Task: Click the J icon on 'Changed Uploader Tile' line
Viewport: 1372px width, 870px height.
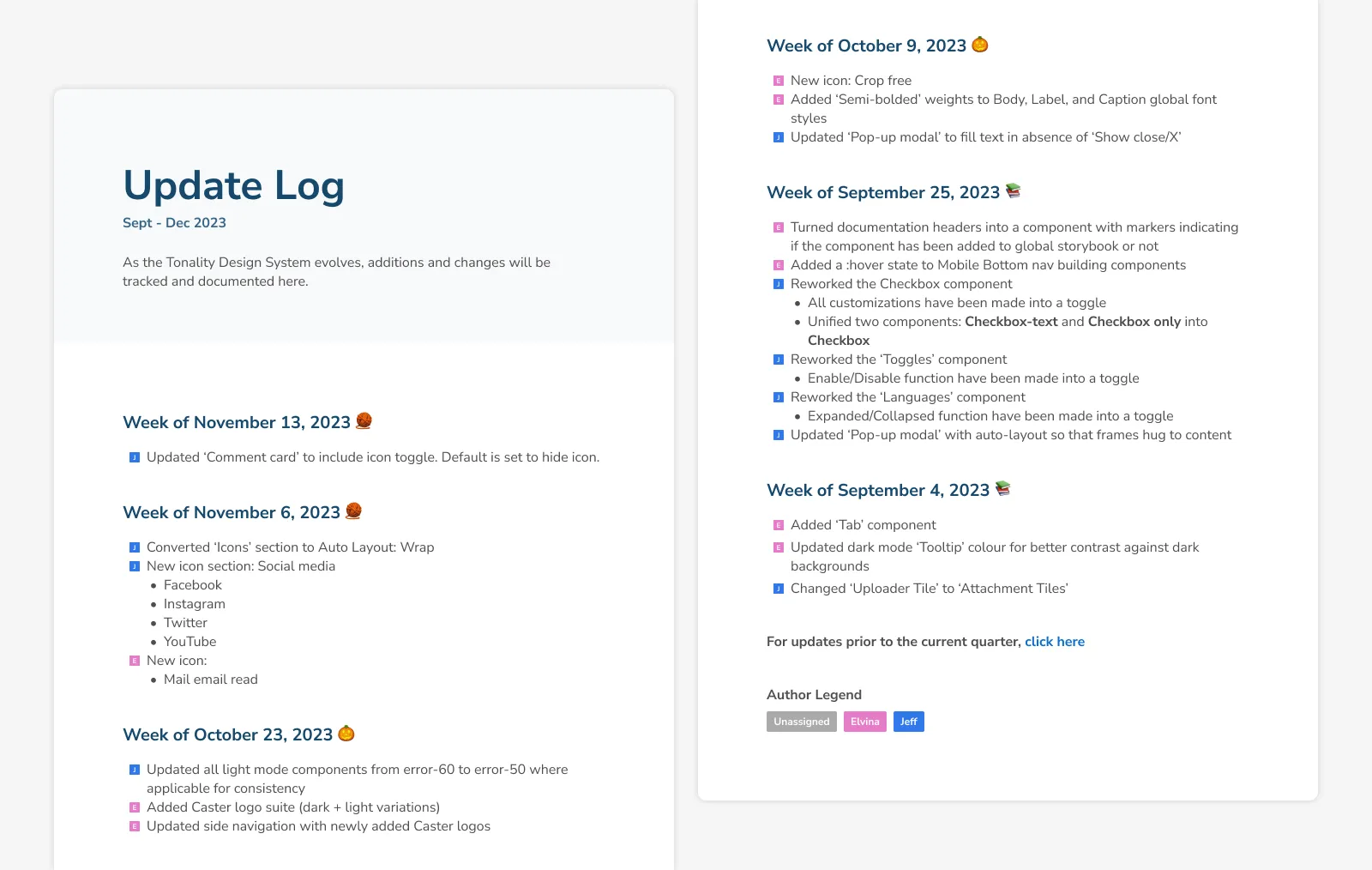Action: point(778,589)
